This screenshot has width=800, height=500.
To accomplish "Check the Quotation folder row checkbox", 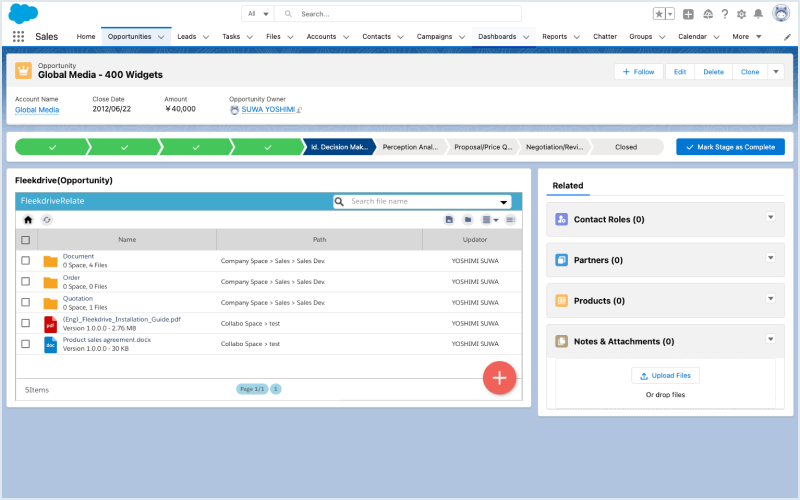I will click(26, 303).
